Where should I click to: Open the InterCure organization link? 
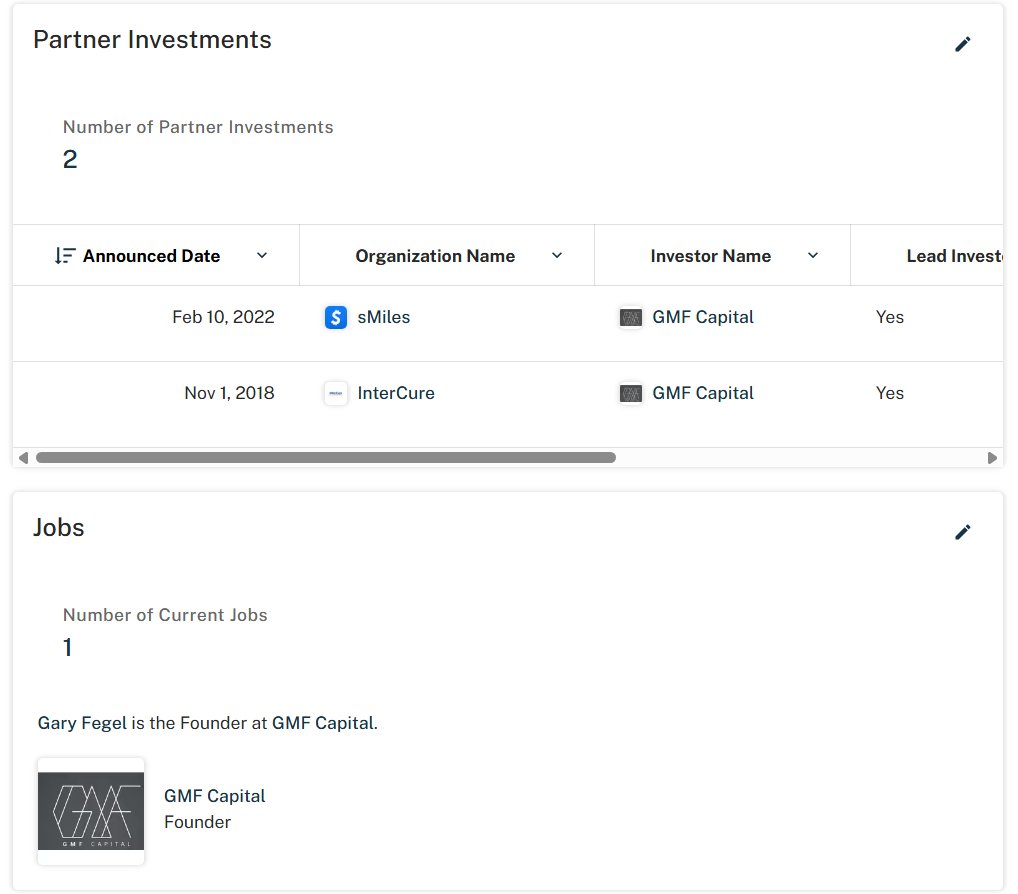pos(396,394)
